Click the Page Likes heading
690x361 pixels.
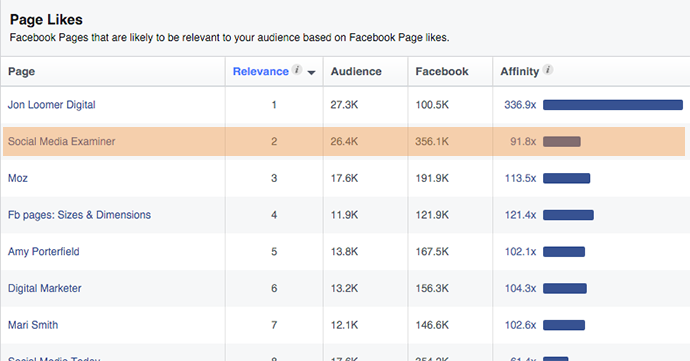pos(46,20)
